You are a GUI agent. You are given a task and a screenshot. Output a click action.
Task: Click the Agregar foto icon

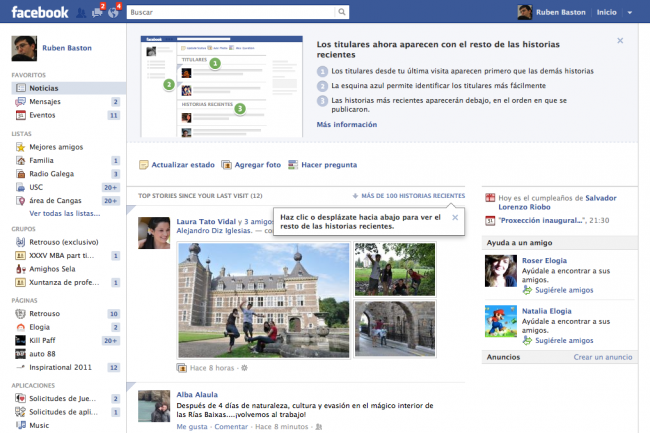click(226, 165)
